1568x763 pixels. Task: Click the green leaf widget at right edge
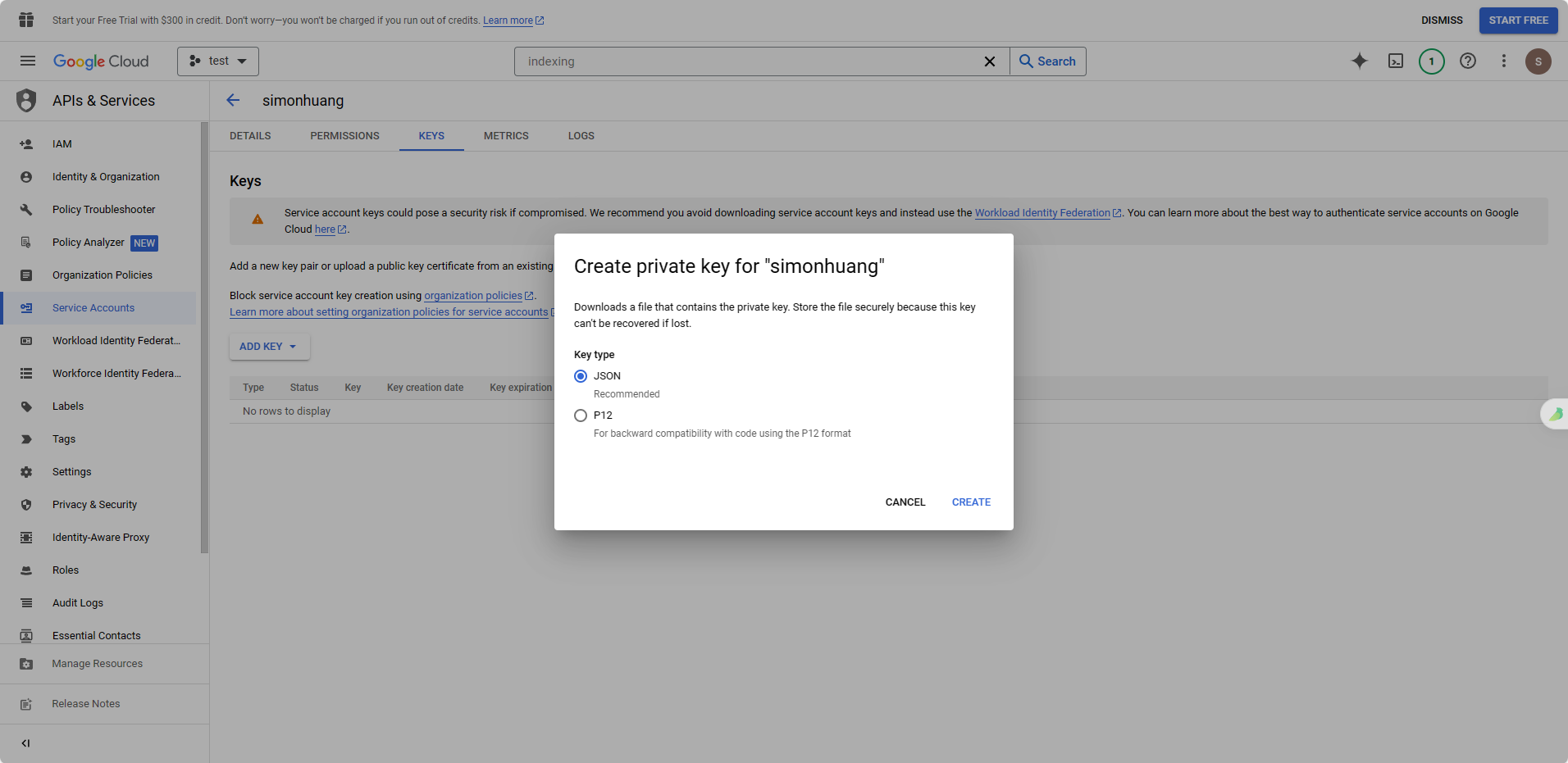click(x=1555, y=414)
